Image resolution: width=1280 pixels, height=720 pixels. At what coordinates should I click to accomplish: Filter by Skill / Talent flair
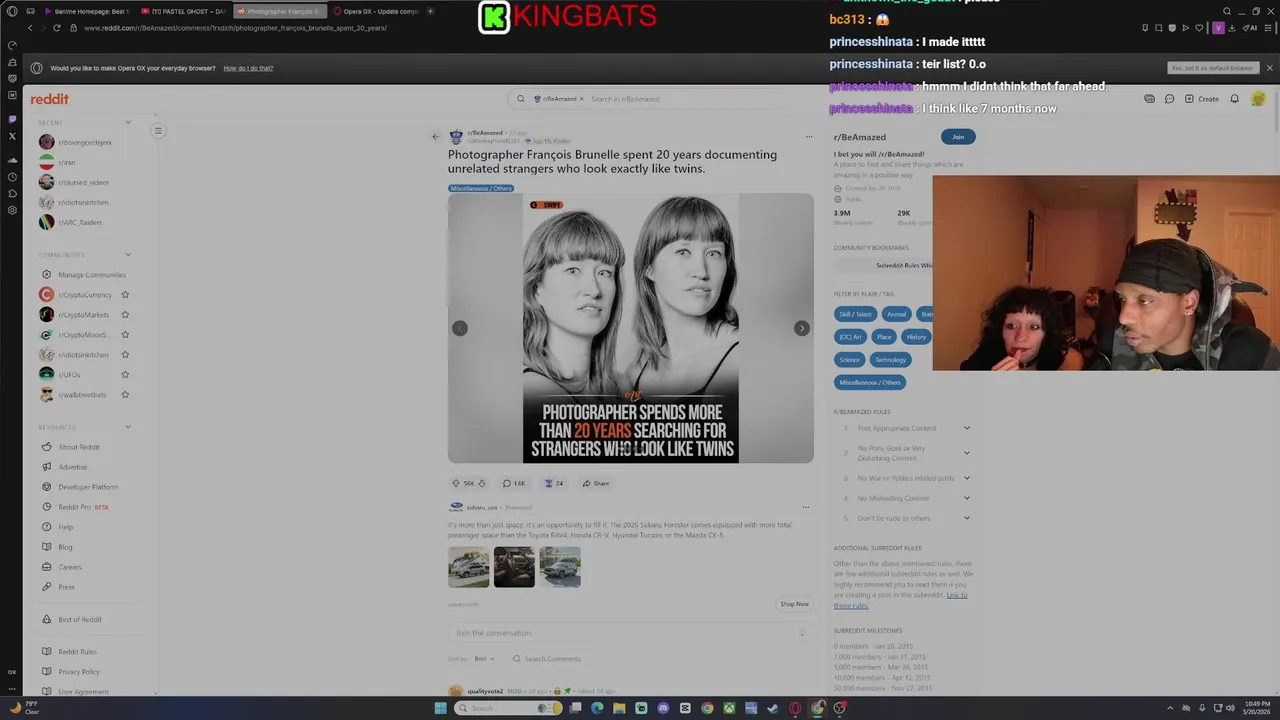855,314
